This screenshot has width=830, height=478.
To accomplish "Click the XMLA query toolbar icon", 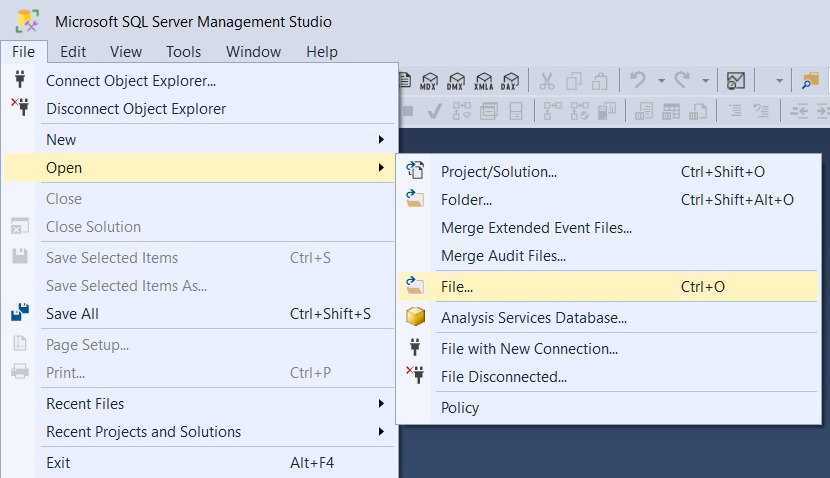I will (x=483, y=81).
